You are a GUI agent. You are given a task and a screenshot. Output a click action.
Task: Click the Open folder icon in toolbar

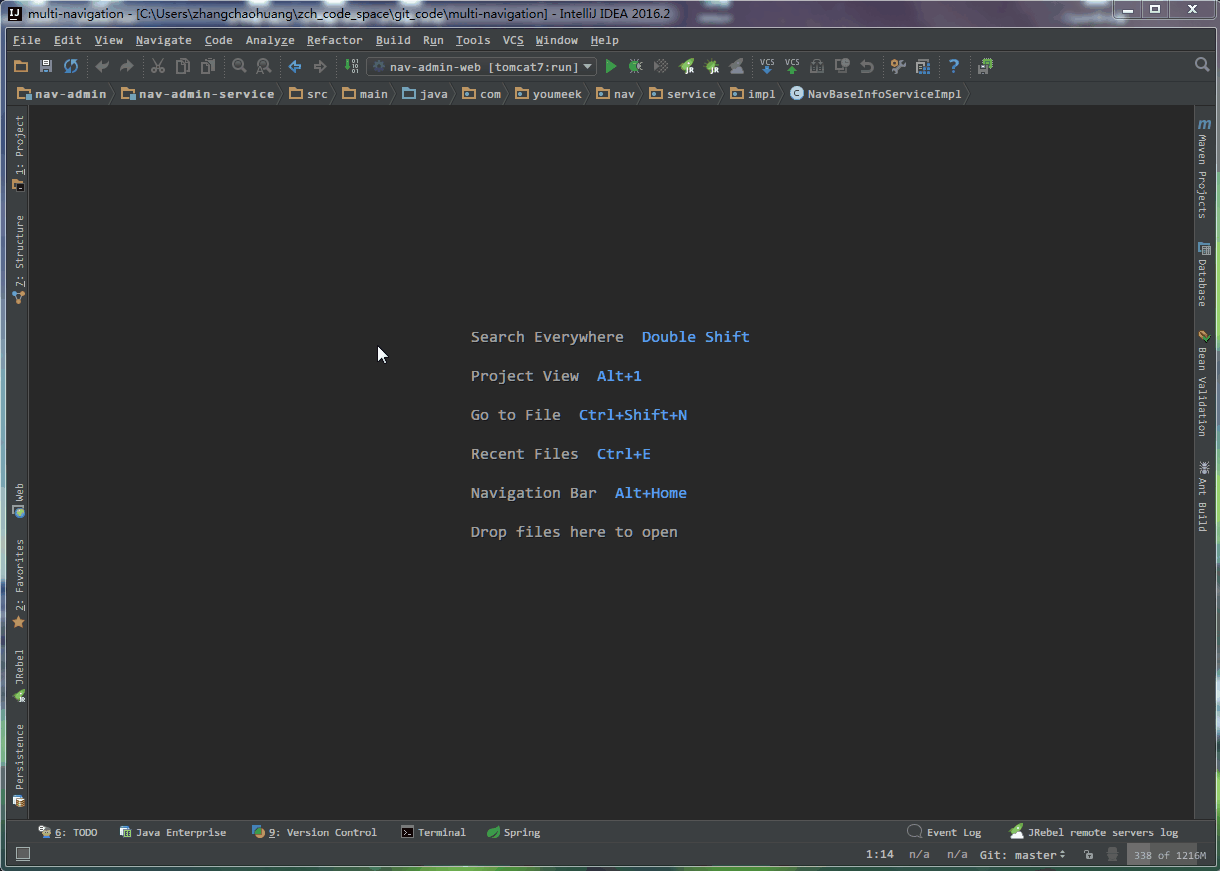(21, 67)
